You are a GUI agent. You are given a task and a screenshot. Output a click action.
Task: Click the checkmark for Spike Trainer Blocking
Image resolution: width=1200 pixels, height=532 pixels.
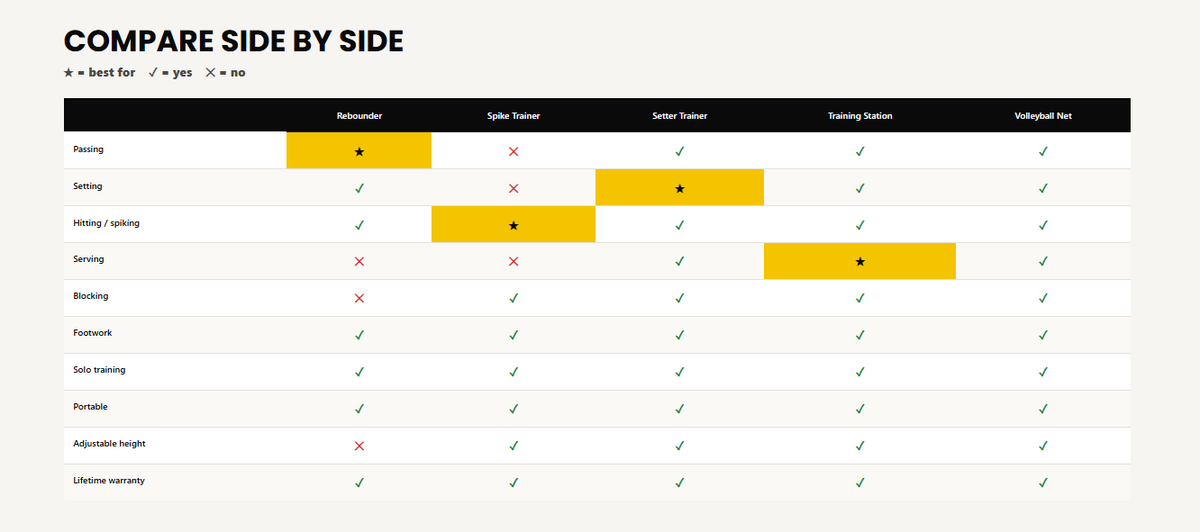coord(513,298)
